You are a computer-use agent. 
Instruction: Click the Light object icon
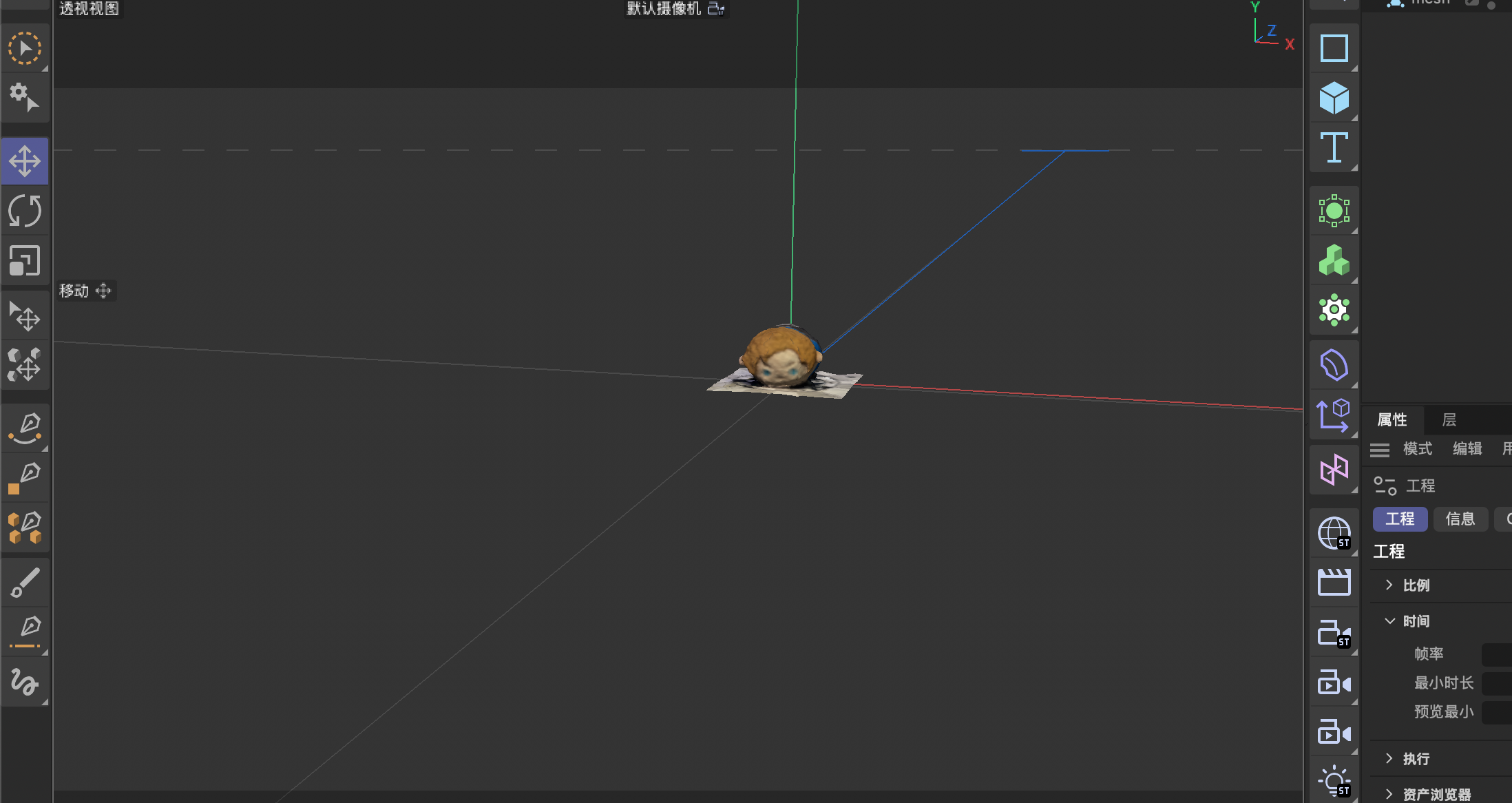1334,779
